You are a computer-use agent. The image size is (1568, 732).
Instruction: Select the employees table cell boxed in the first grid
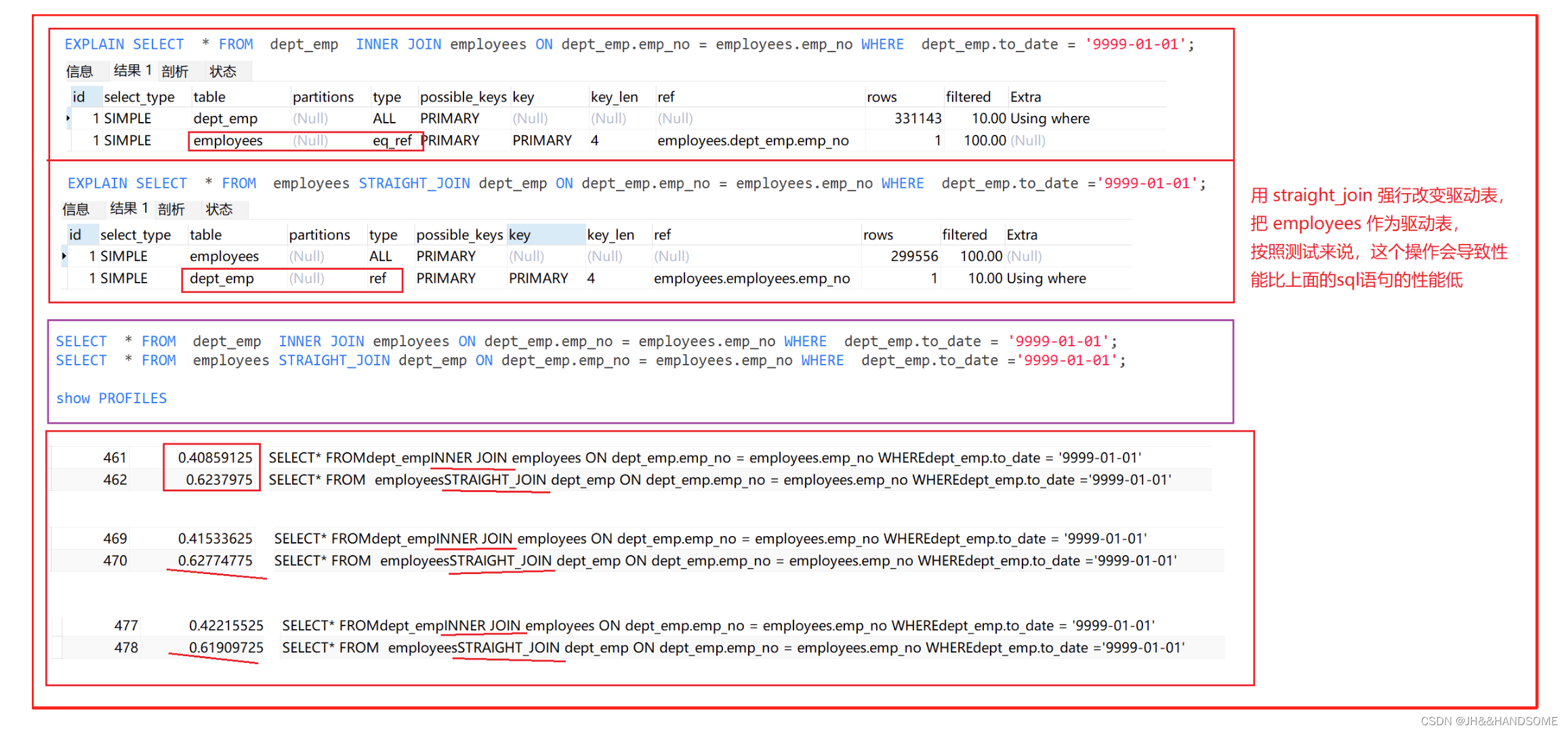coord(228,140)
